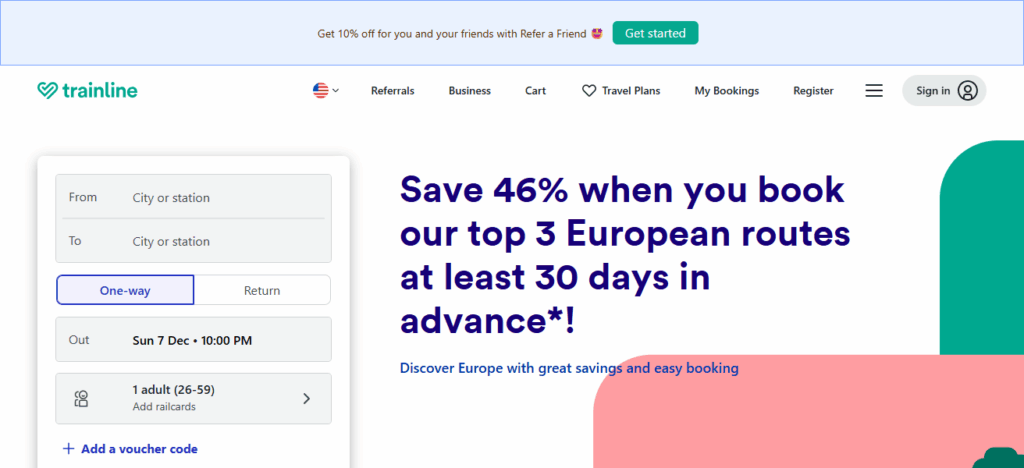Open the US flag language selector

tap(325, 91)
